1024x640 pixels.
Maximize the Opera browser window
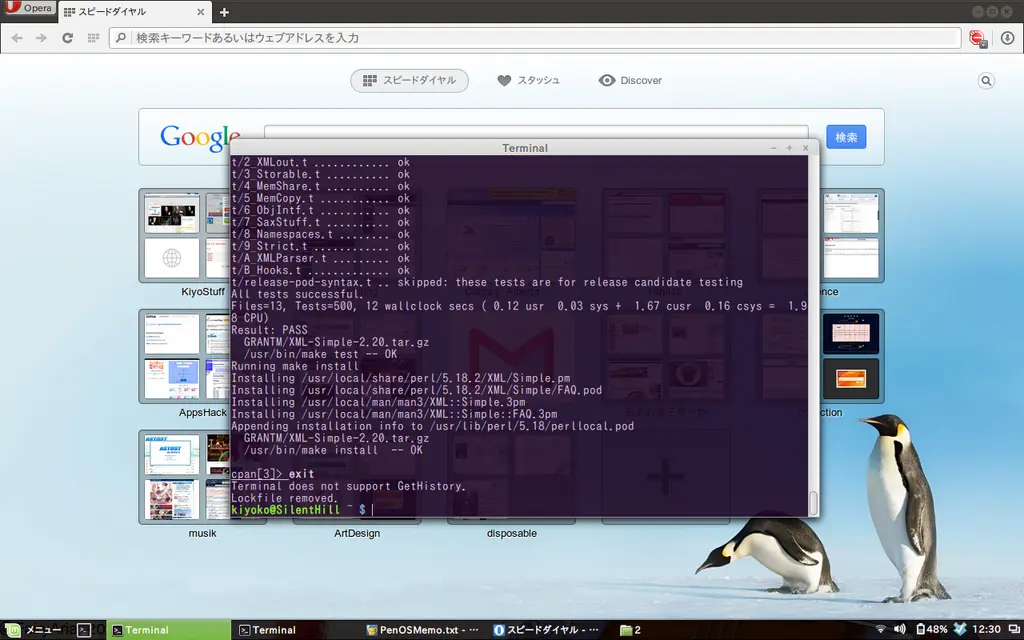[x=992, y=12]
